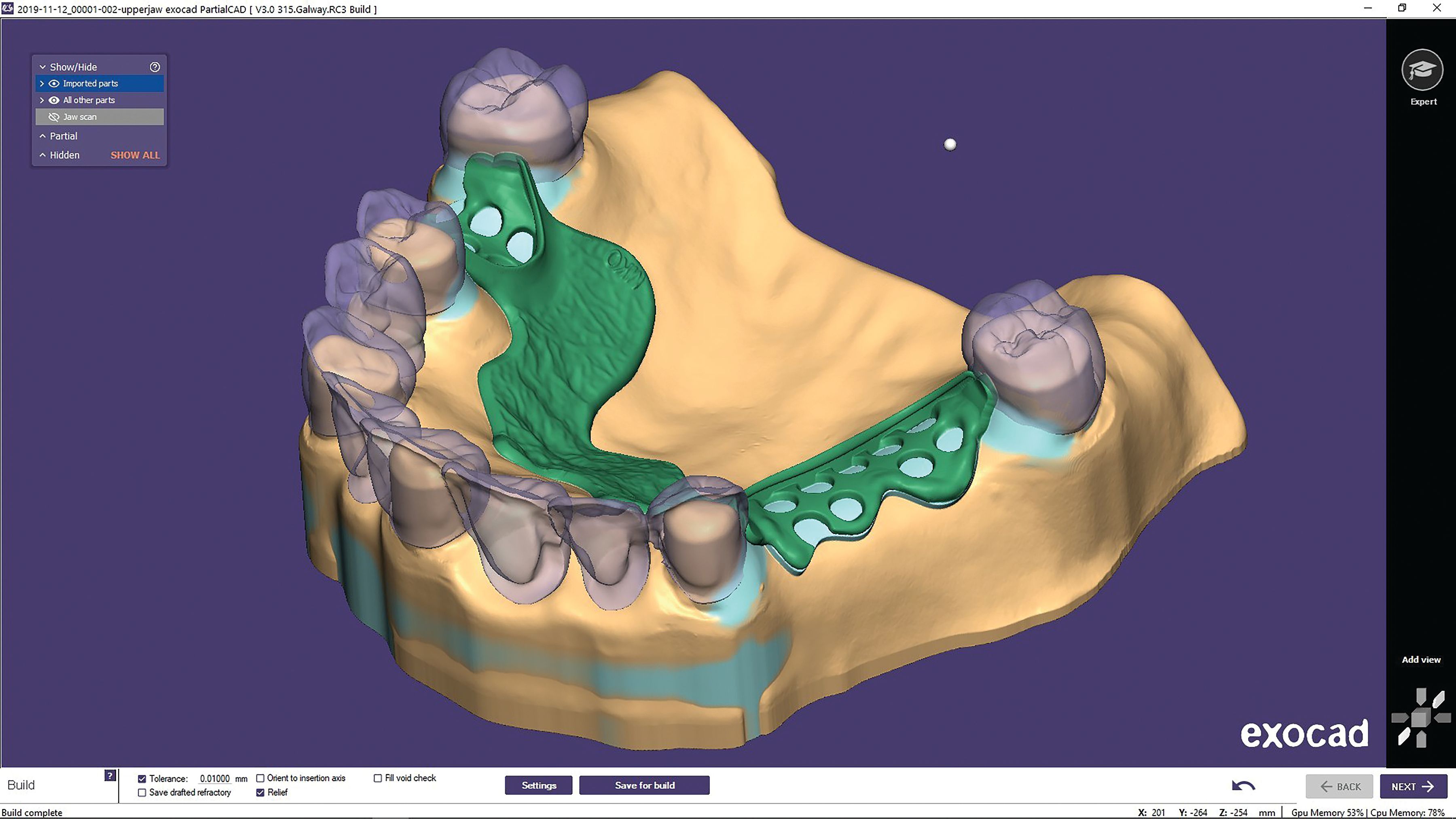Click the Save for build button
The image size is (1456, 819).
[644, 785]
